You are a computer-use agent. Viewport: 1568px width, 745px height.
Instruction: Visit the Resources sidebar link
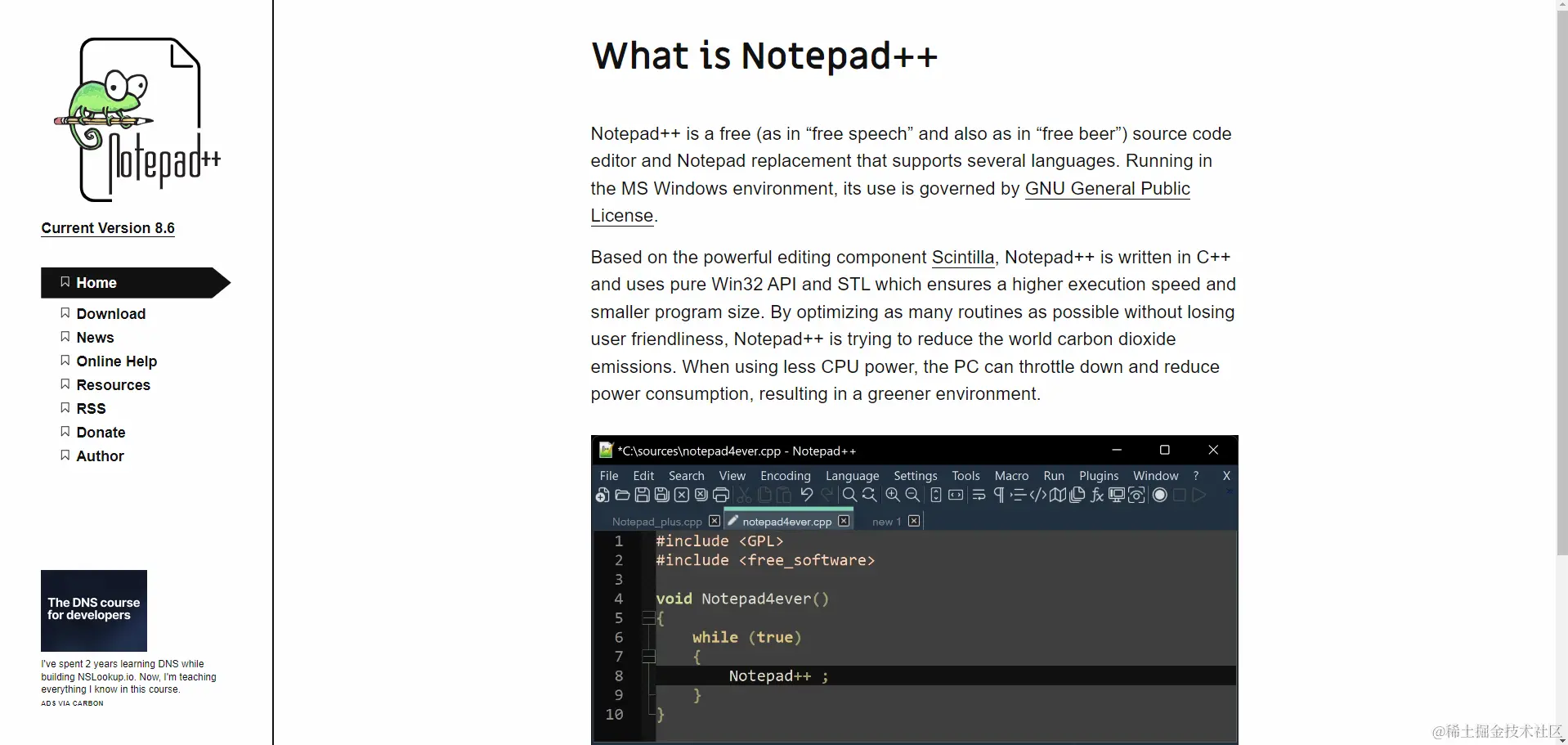tap(113, 385)
